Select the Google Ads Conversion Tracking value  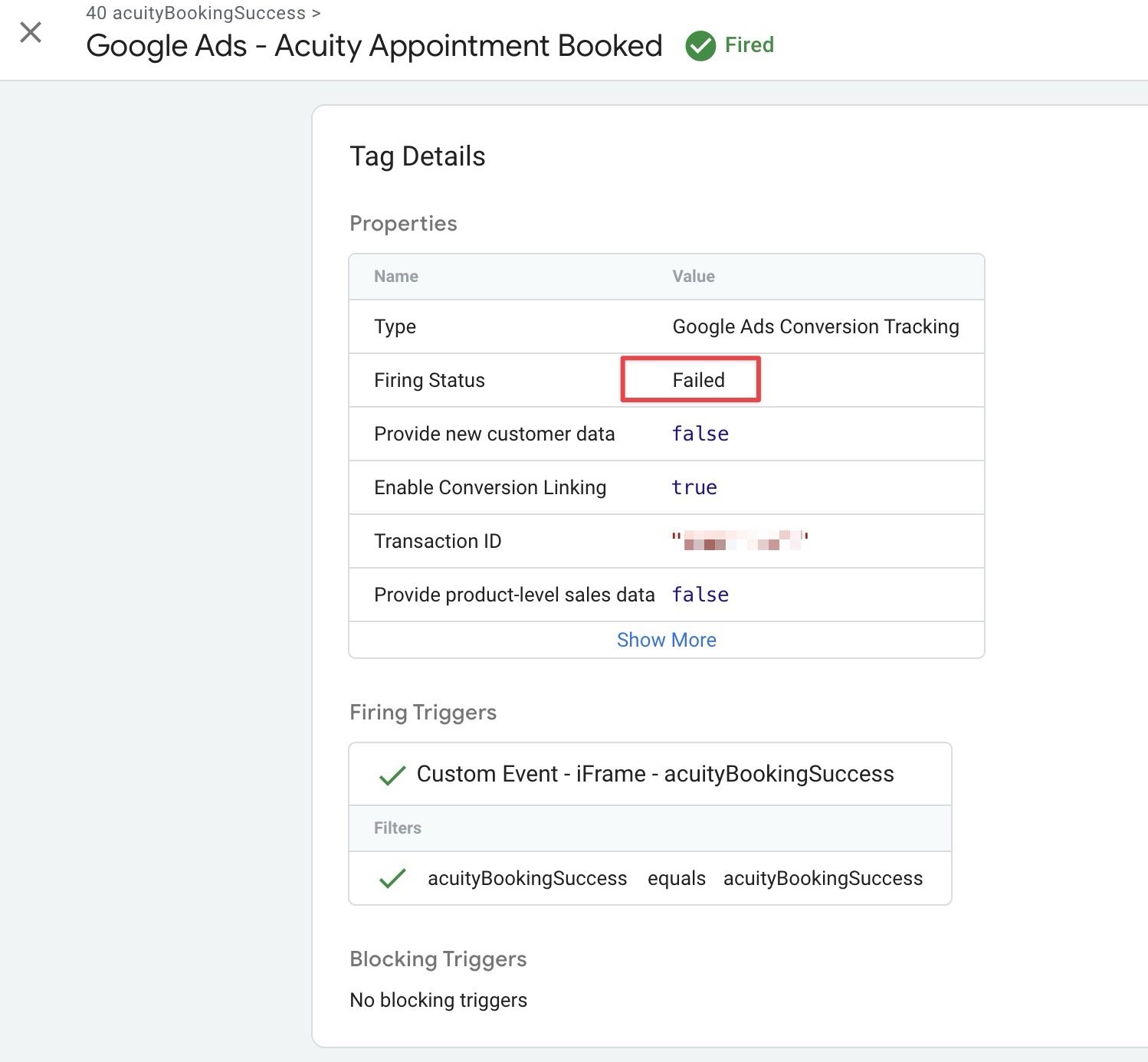click(815, 326)
